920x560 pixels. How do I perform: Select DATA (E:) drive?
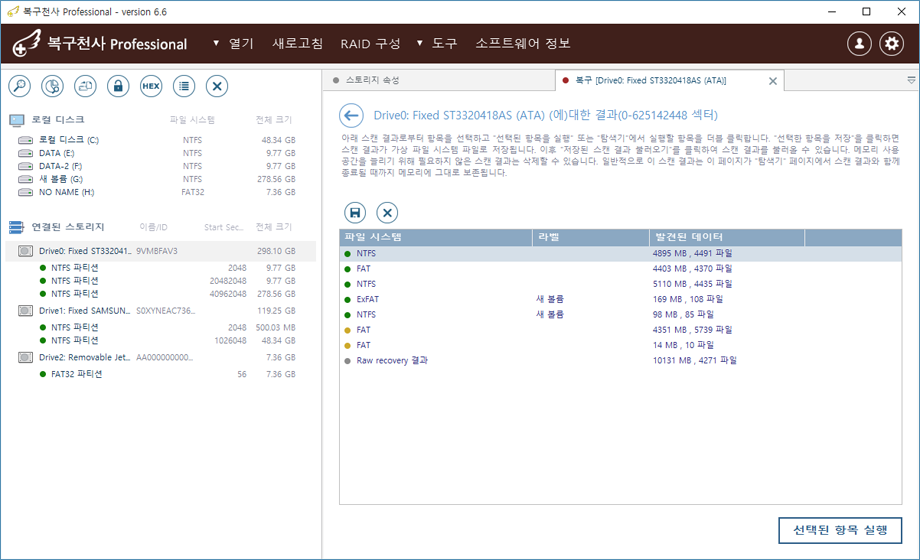pos(160,153)
